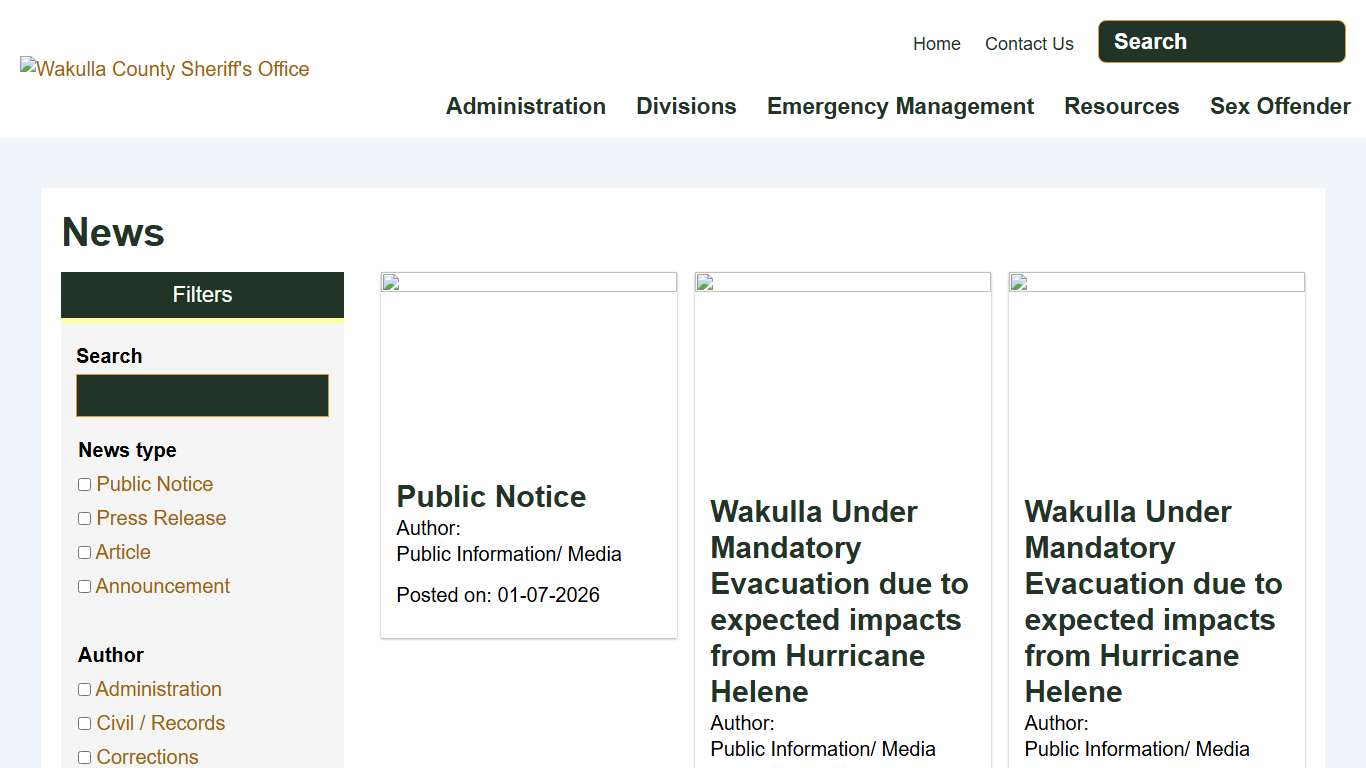
Task: Open the Resources menu
Action: tap(1121, 106)
